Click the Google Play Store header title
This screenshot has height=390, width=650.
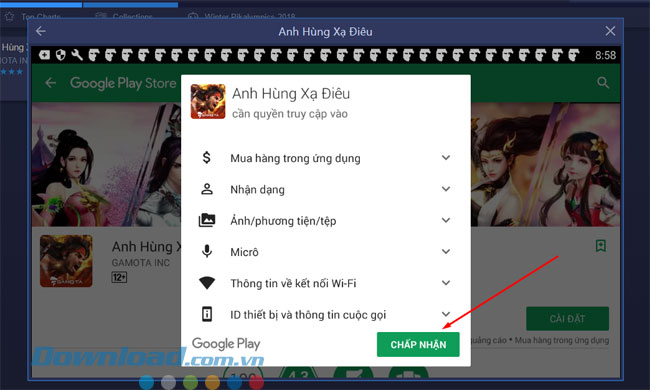[x=123, y=83]
